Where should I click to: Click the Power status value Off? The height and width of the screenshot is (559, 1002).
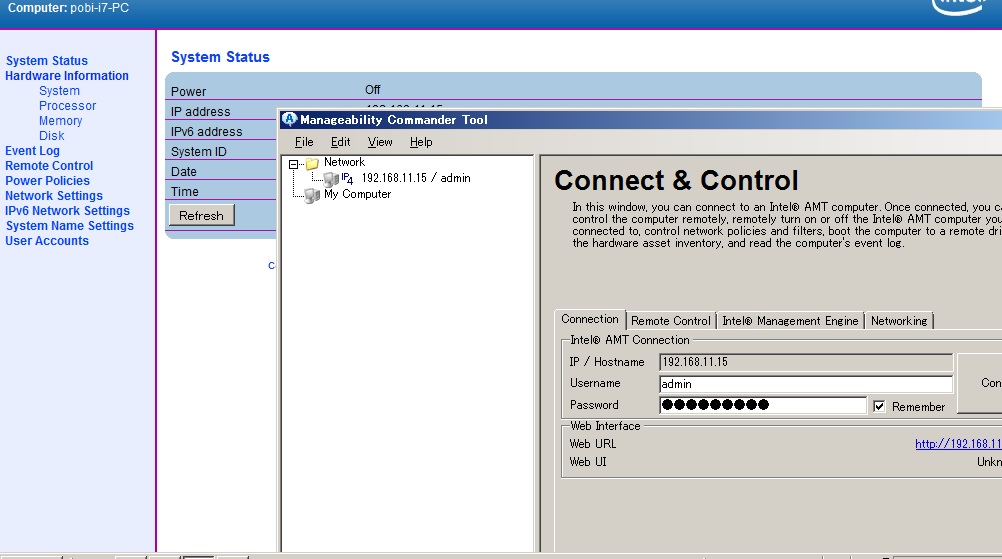click(x=373, y=89)
